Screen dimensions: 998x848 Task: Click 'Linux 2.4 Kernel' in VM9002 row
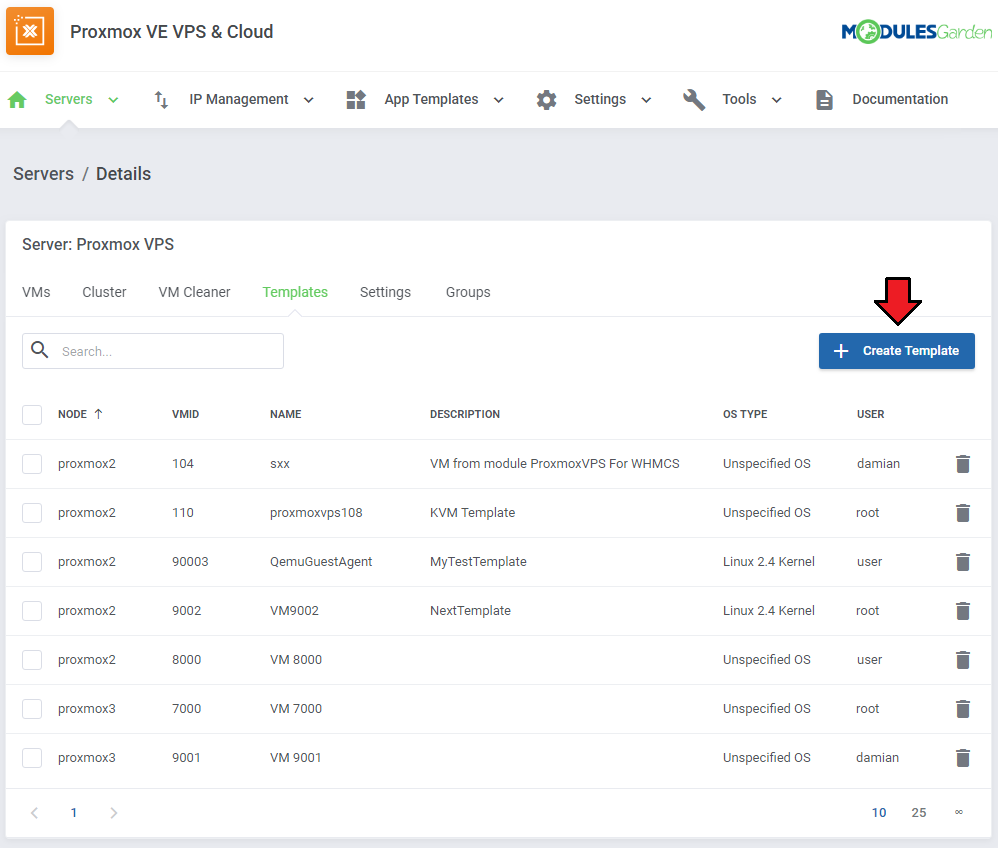pyautogui.click(x=768, y=611)
